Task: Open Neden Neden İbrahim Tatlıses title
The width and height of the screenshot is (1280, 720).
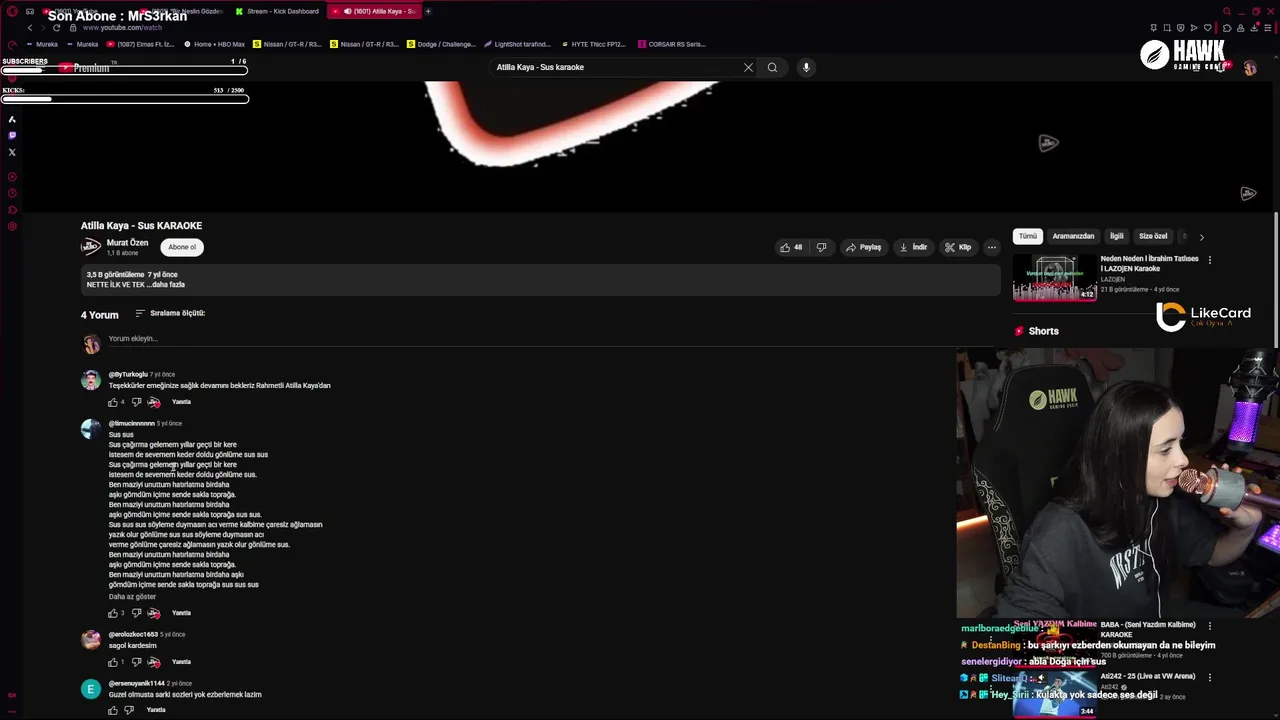Action: (1150, 264)
